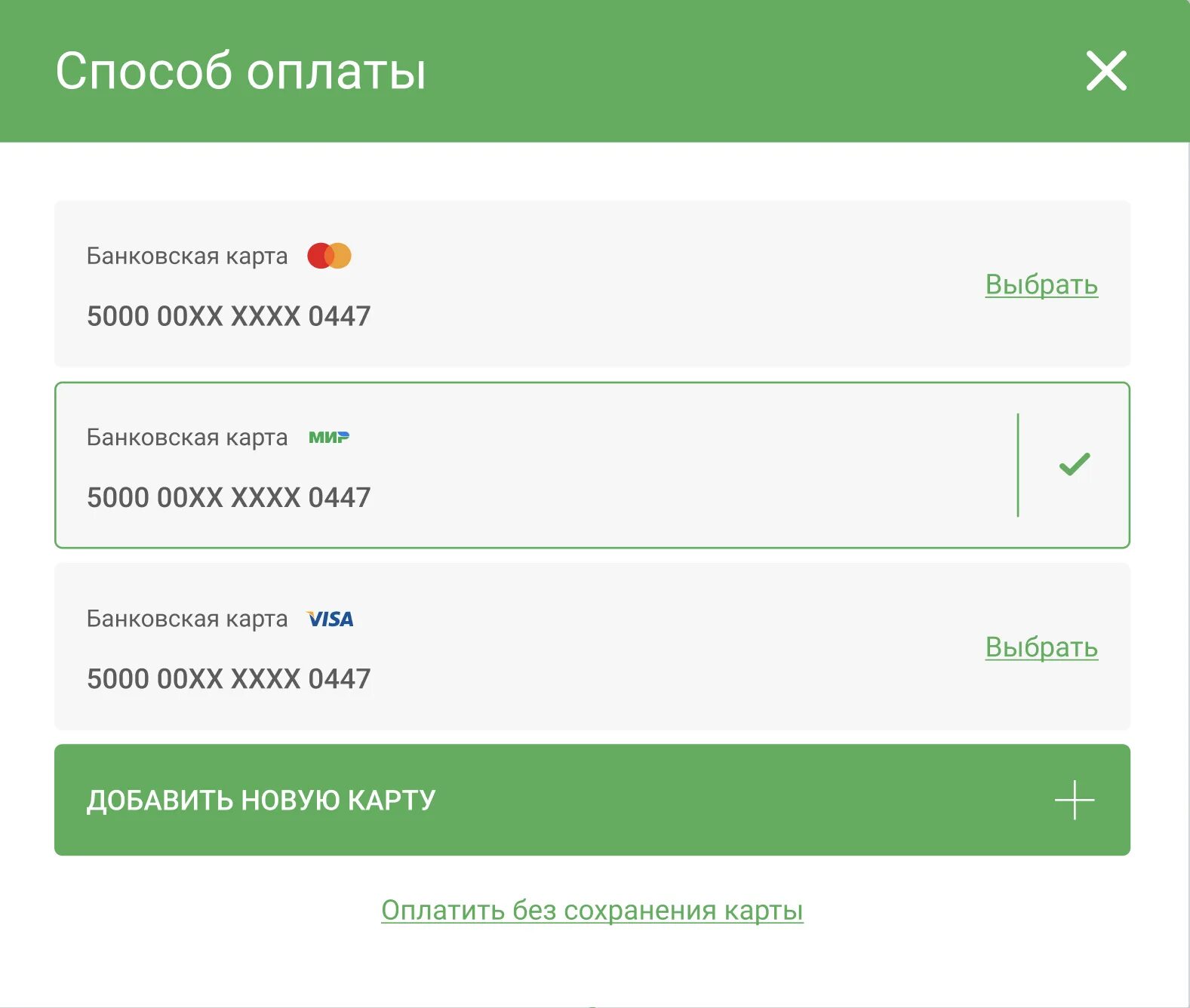Click the MIR card logo

(329, 438)
